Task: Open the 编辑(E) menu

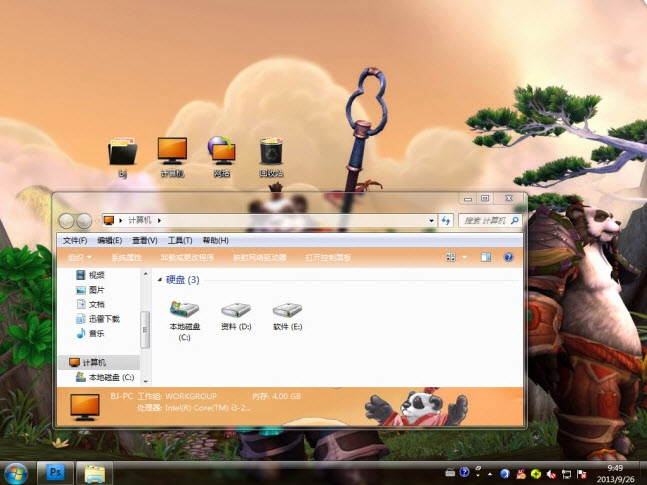Action: coord(109,240)
